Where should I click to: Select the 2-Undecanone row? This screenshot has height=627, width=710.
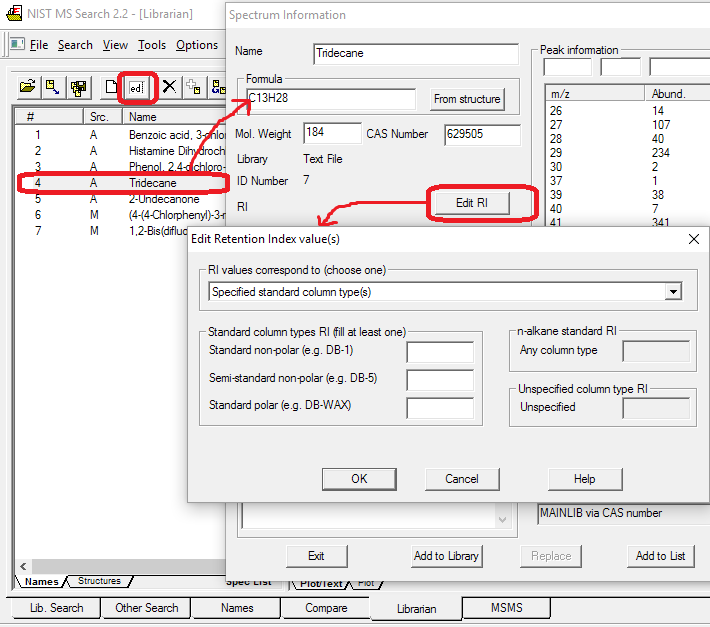[x=122, y=199]
